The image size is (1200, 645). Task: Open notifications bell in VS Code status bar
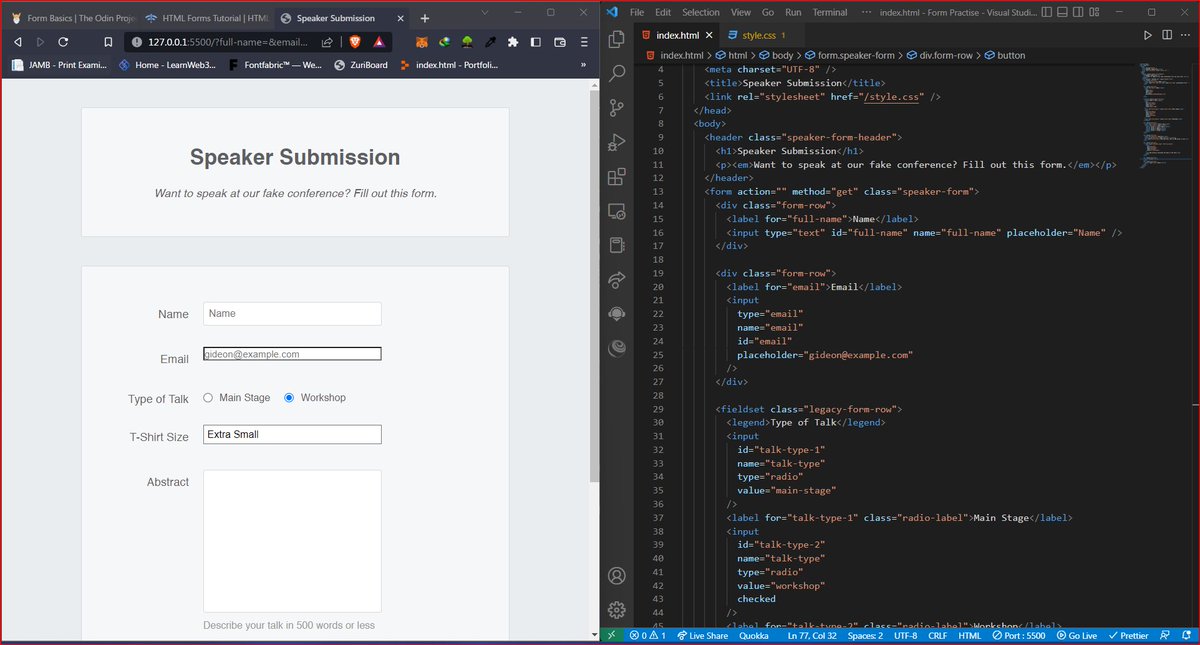tap(1187, 635)
